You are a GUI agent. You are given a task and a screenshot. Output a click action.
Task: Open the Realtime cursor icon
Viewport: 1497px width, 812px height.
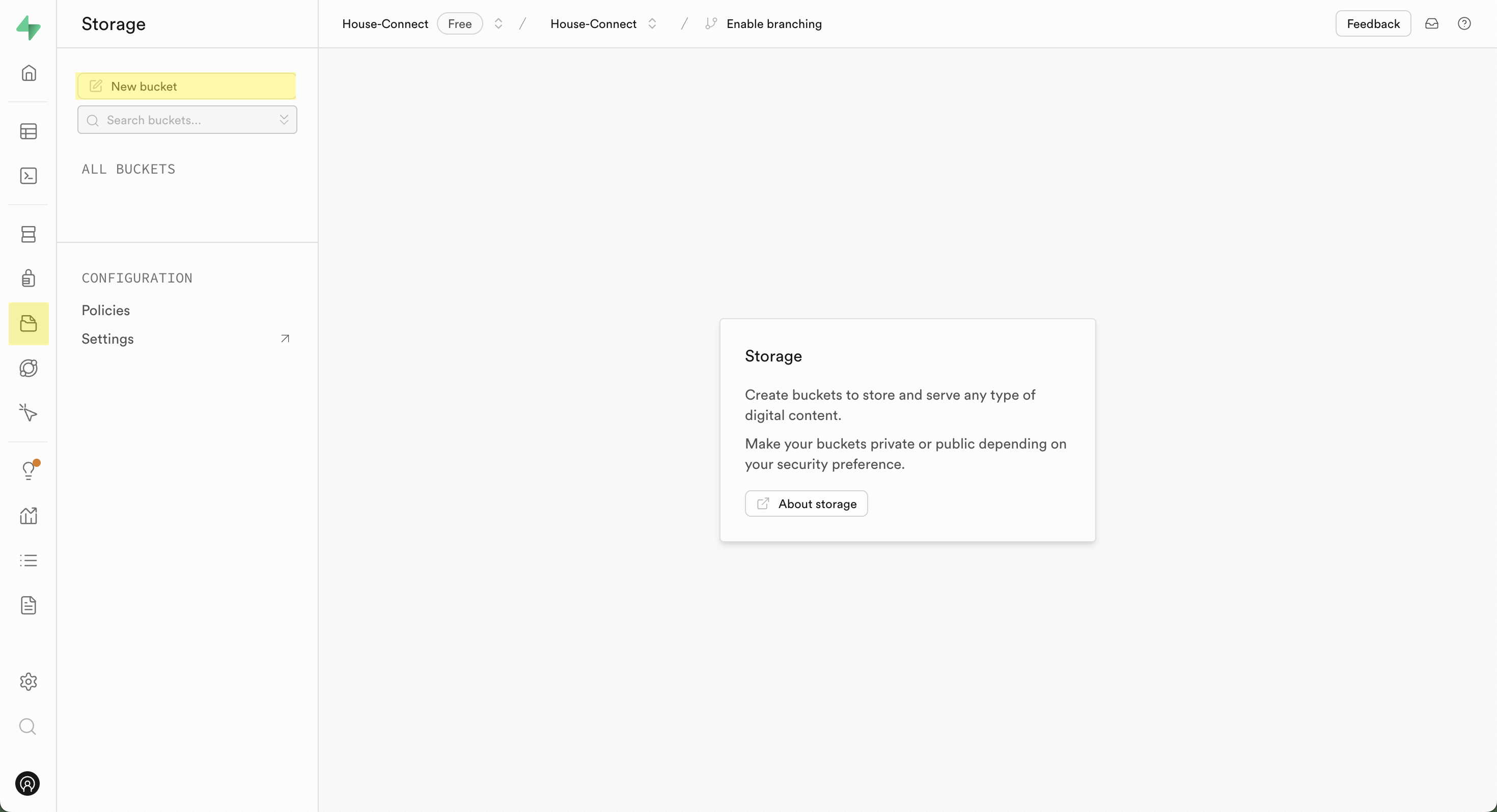[x=29, y=413]
